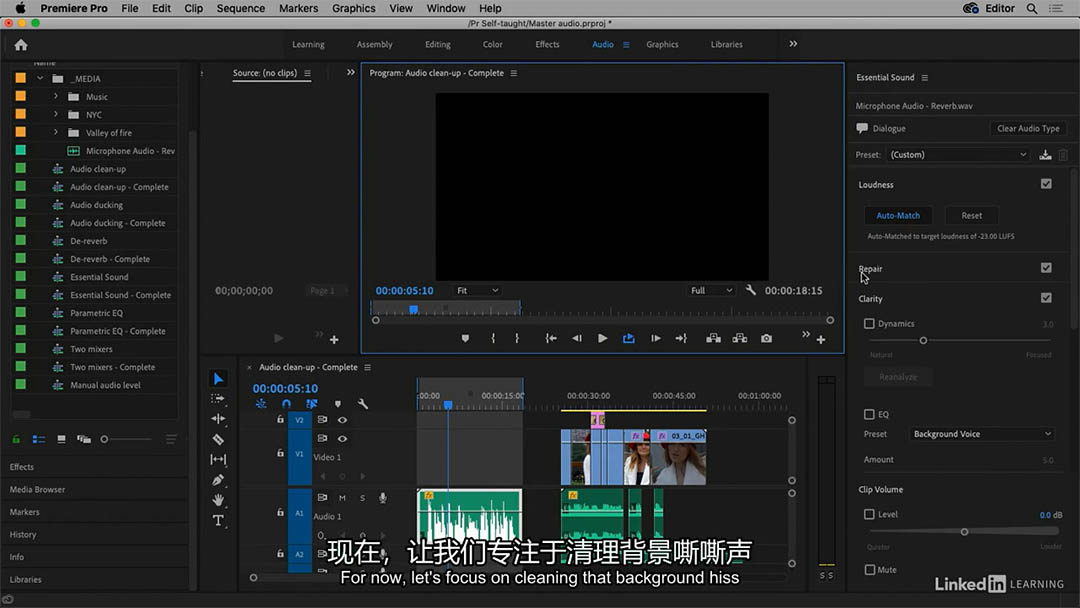Toggle the Loudness checkbox
The width and height of the screenshot is (1080, 608).
pos(1046,184)
